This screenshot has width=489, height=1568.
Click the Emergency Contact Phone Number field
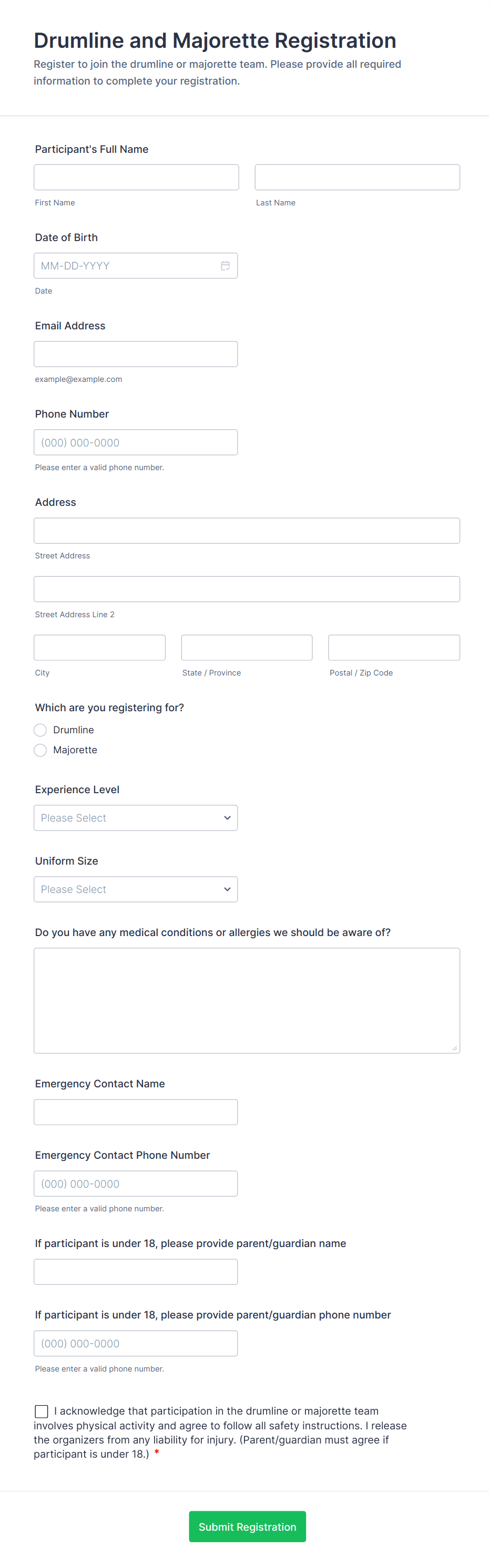click(x=135, y=1183)
